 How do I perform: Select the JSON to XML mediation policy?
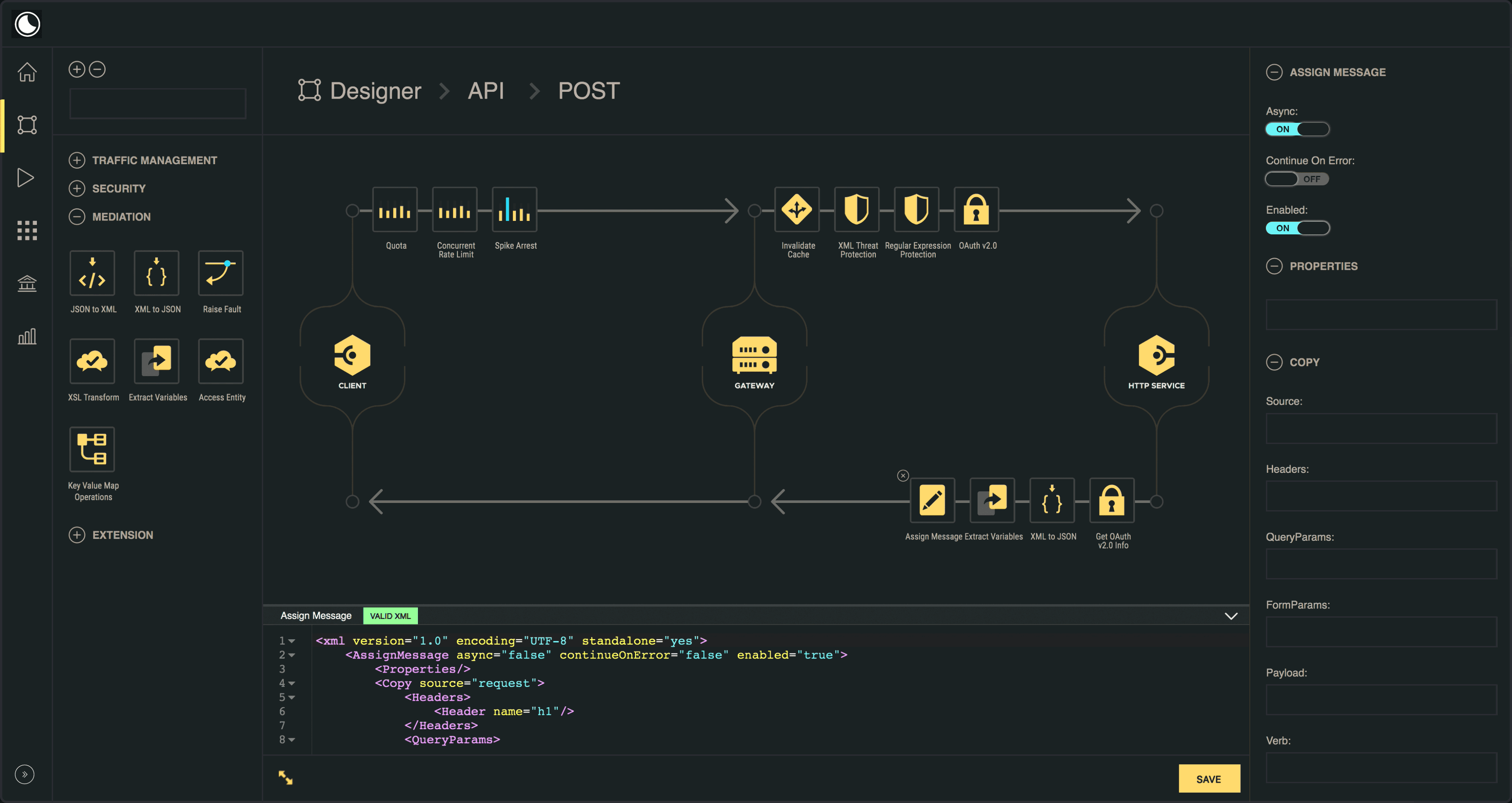click(x=93, y=273)
